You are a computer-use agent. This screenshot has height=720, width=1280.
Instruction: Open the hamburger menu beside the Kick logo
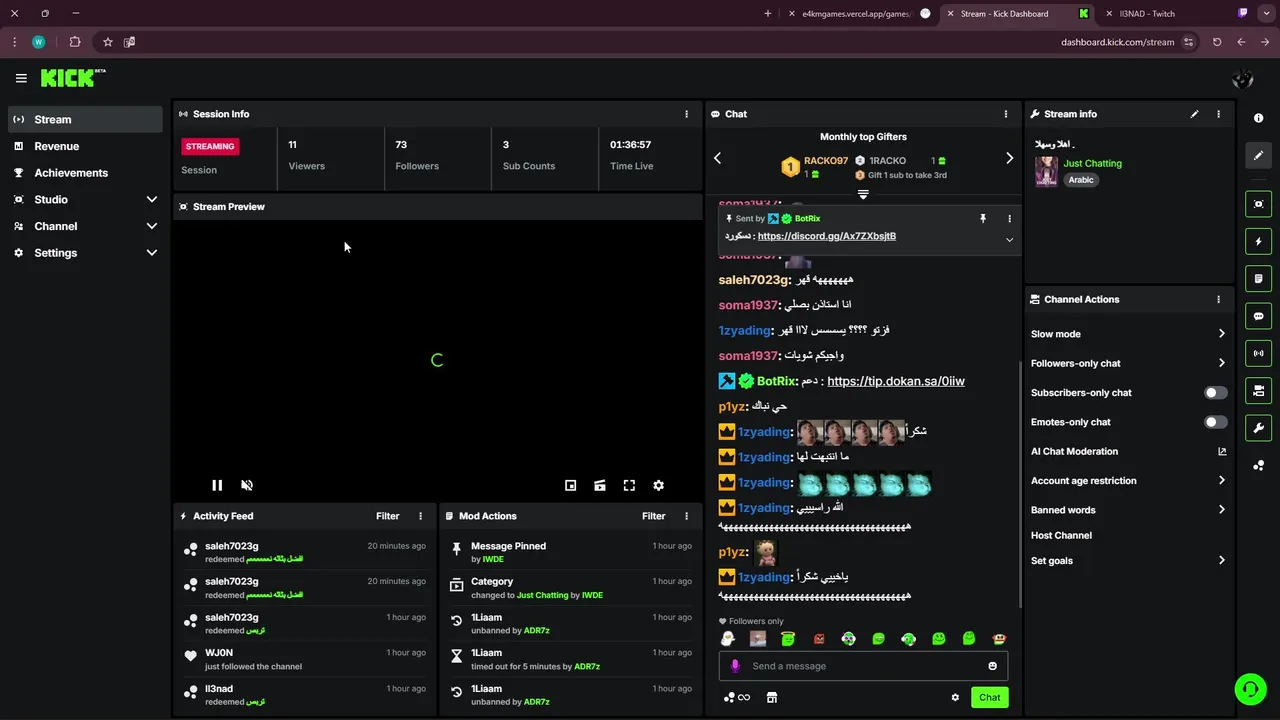click(21, 78)
